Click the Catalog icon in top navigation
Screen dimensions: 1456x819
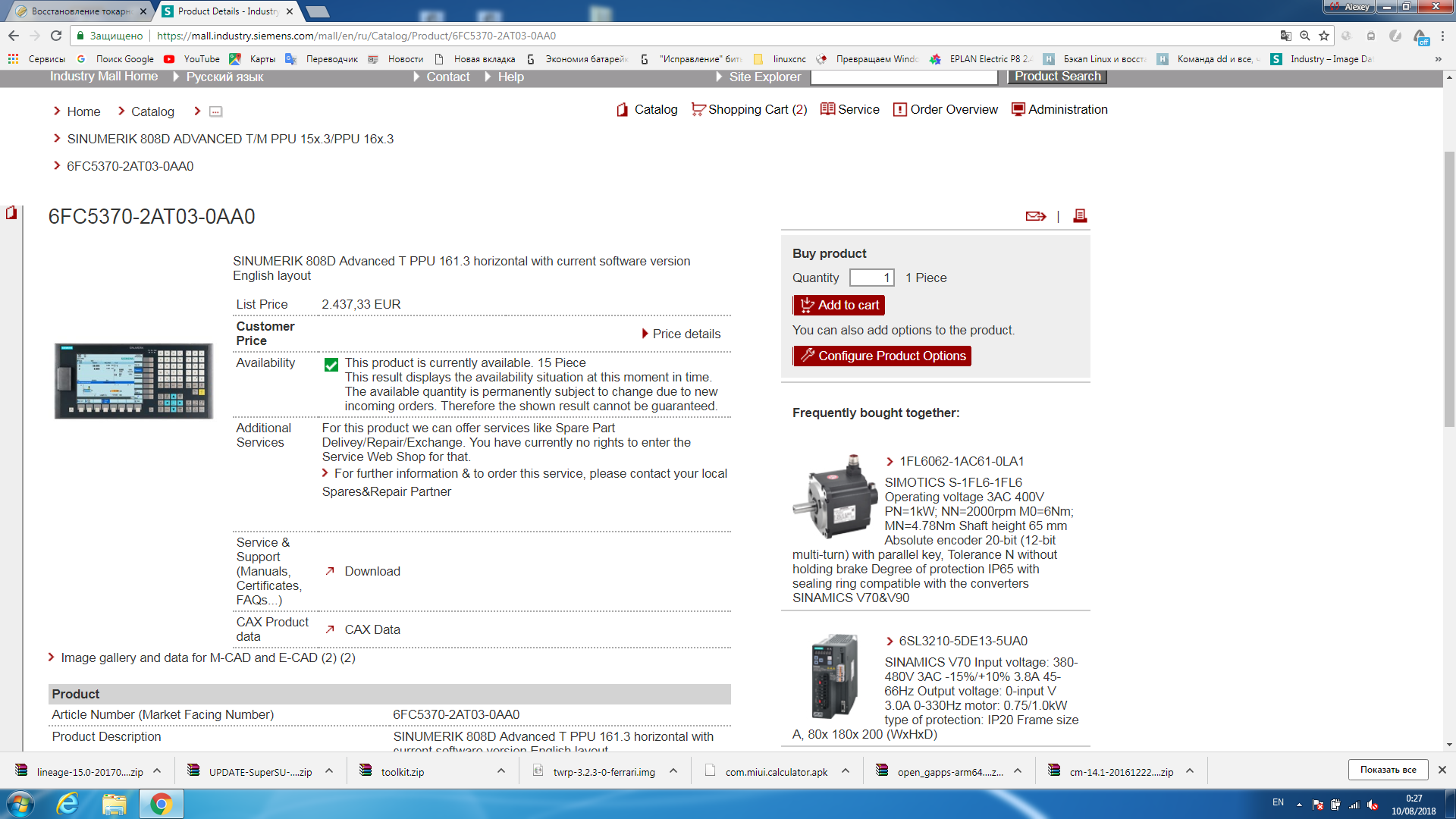[623, 109]
